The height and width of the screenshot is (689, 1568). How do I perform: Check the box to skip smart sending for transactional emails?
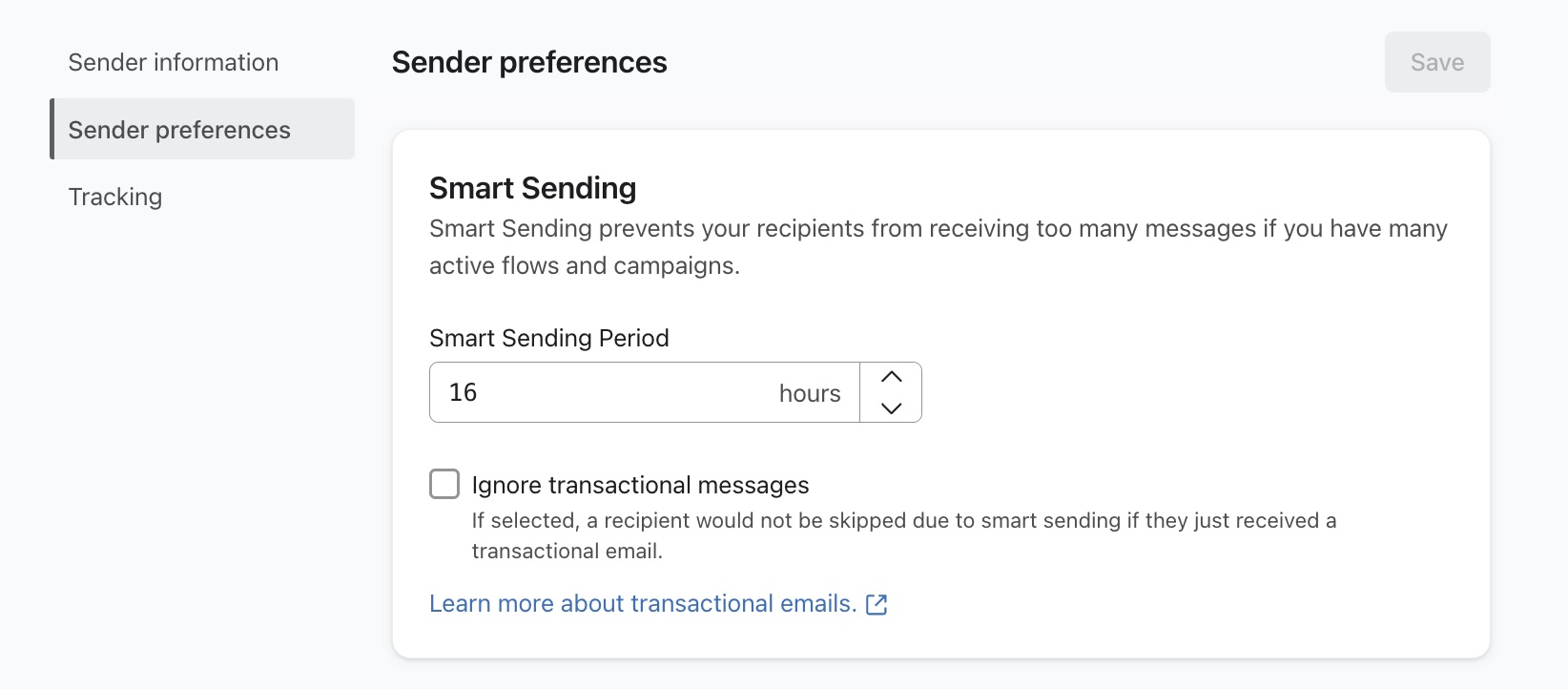[444, 484]
